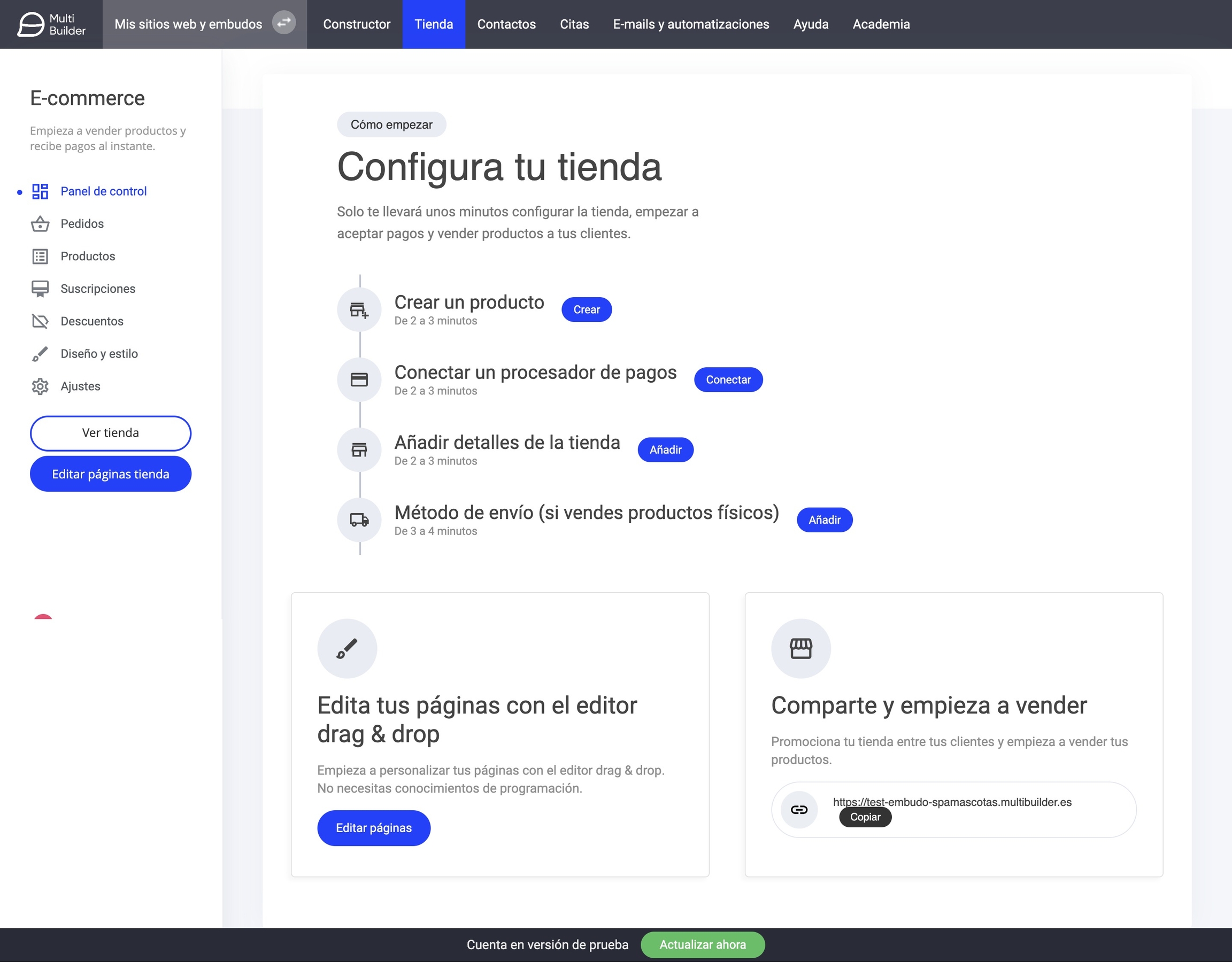Click the store details icon
Image resolution: width=1232 pixels, height=962 pixels.
359,449
